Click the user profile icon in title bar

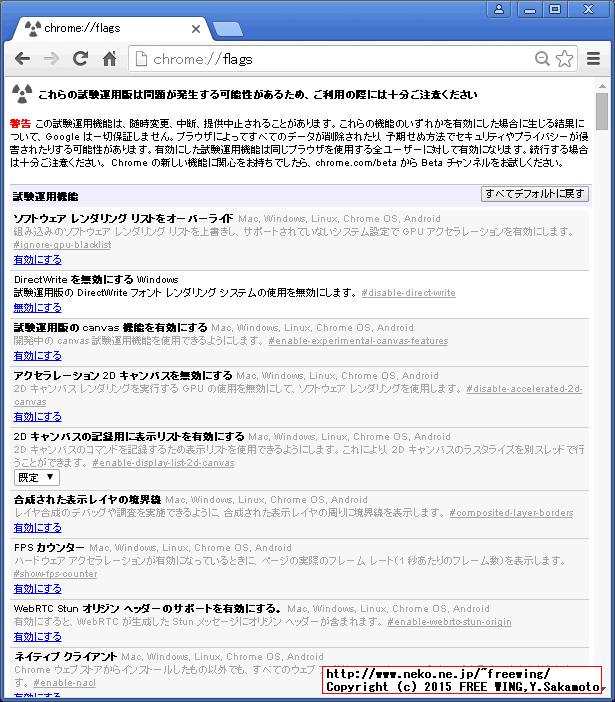[x=499, y=9]
